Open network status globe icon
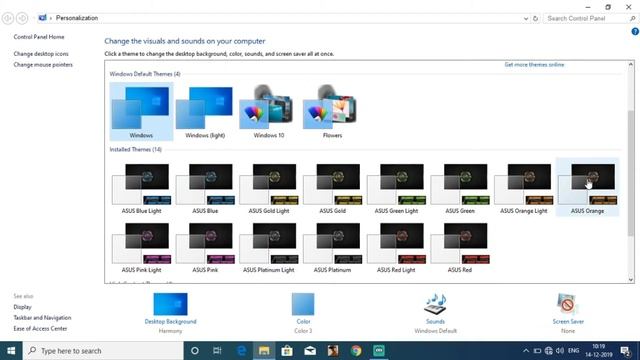This screenshot has width=640, height=360. (549, 351)
